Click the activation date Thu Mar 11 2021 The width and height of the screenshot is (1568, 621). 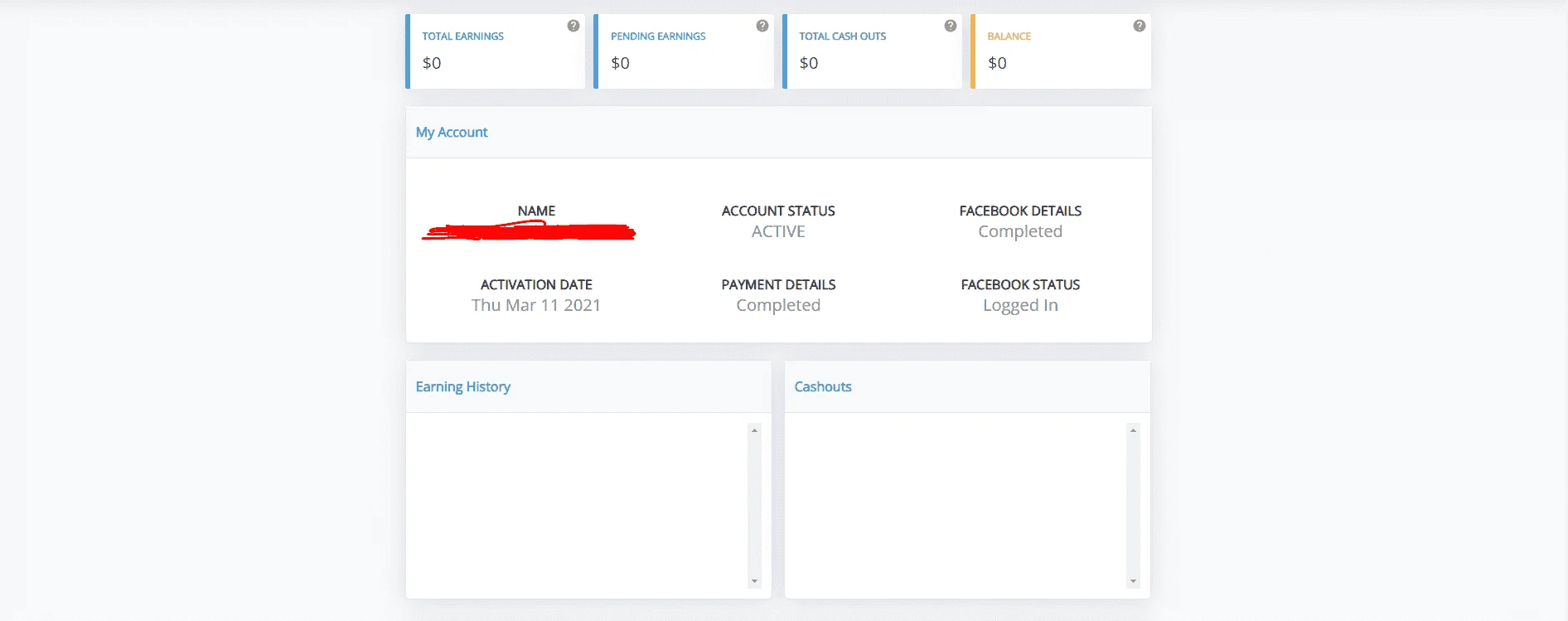click(x=536, y=305)
